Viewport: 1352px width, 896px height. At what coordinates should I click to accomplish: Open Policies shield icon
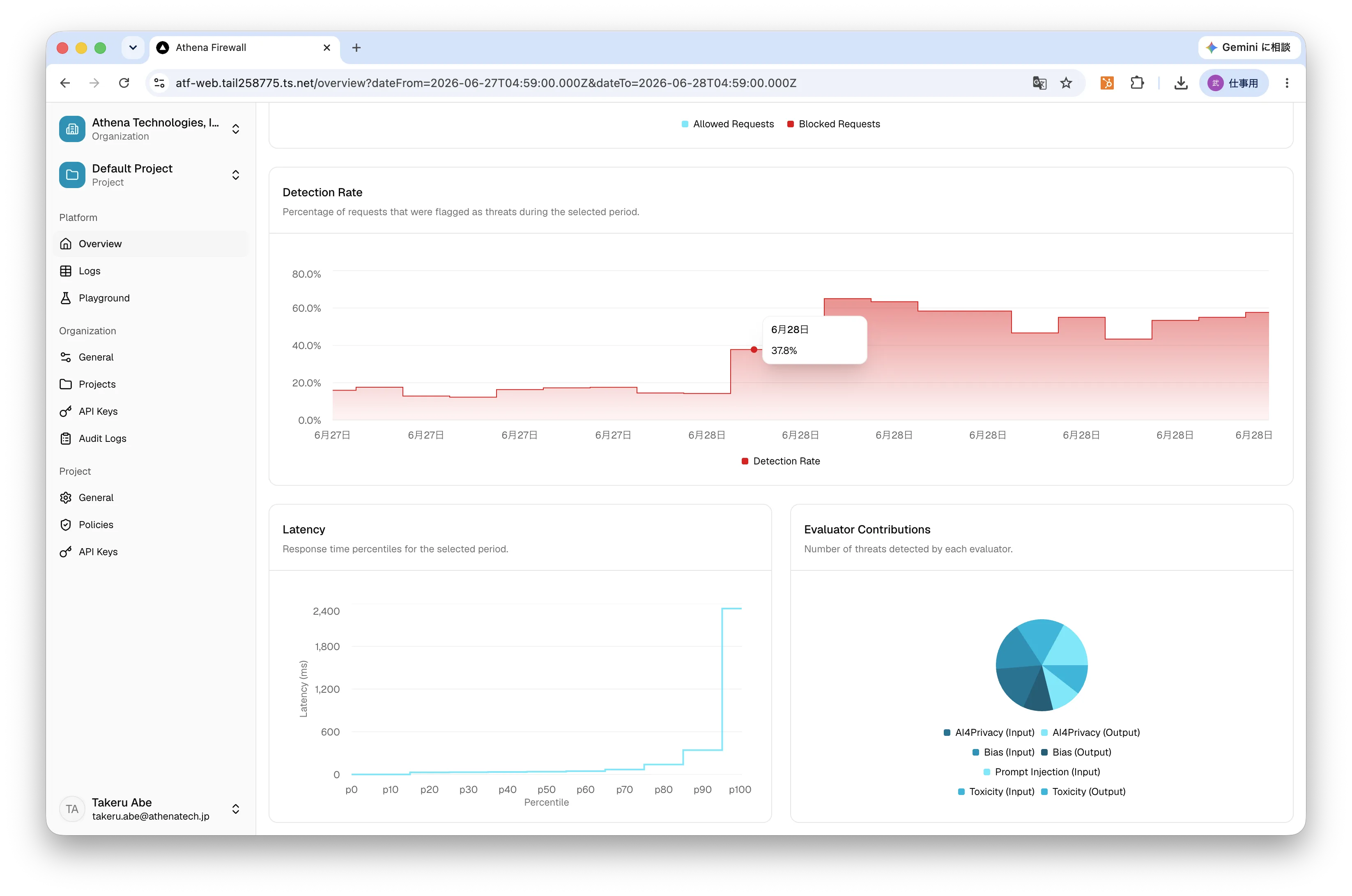[x=66, y=524]
